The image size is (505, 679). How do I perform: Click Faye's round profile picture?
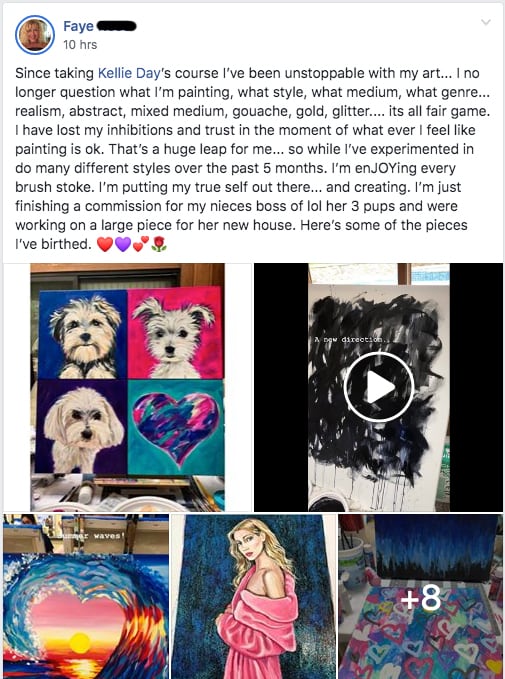coord(35,35)
